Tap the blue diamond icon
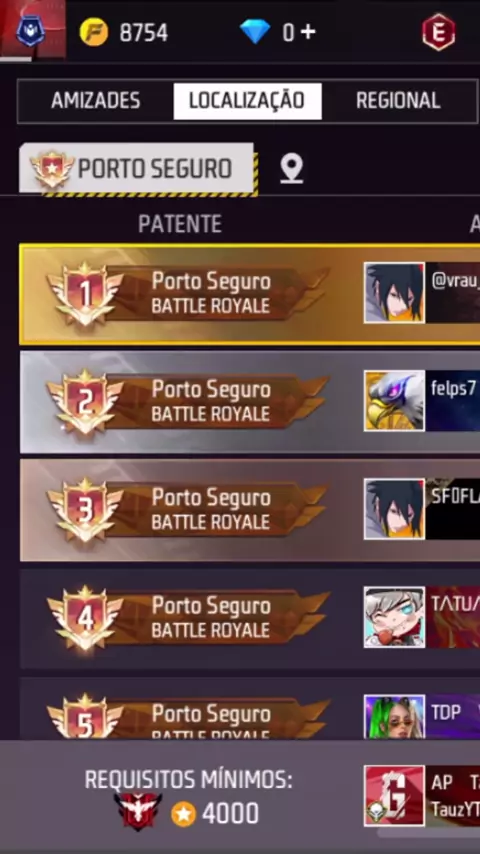Viewport: 480px width, 854px height. pyautogui.click(x=255, y=32)
